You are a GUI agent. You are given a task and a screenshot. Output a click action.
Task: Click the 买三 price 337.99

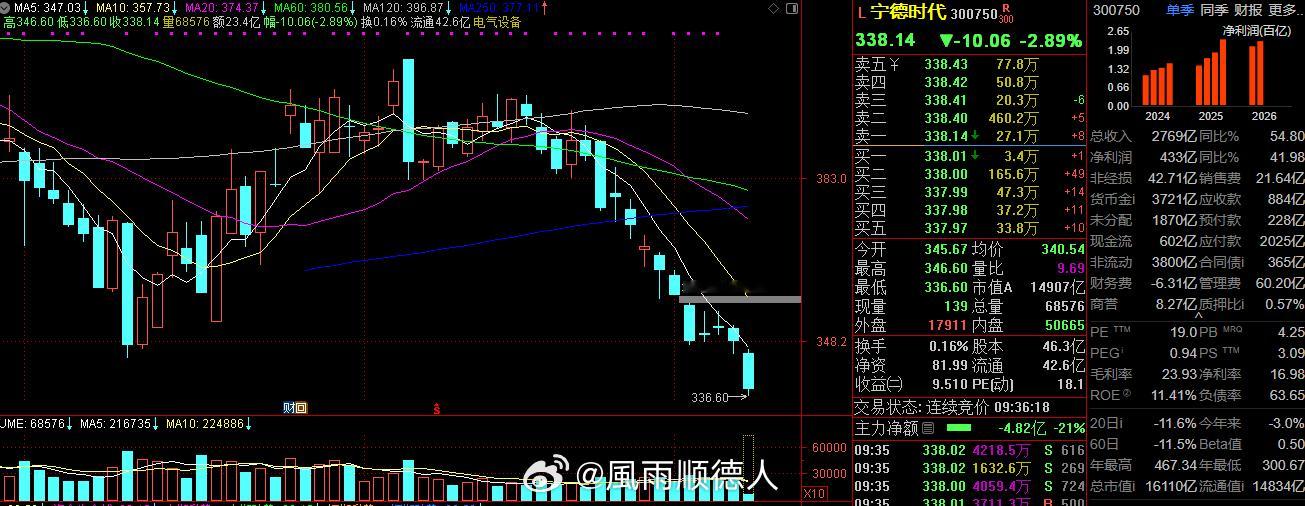(945, 192)
